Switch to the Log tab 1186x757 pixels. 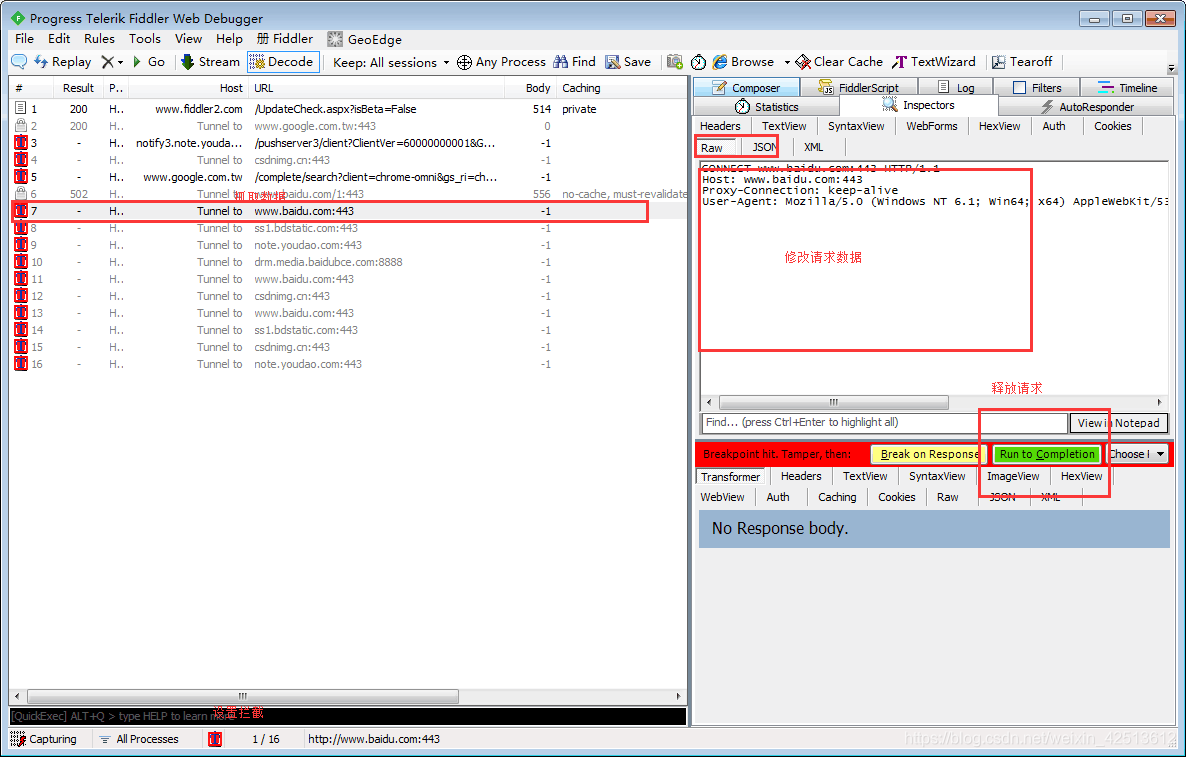coord(956,88)
